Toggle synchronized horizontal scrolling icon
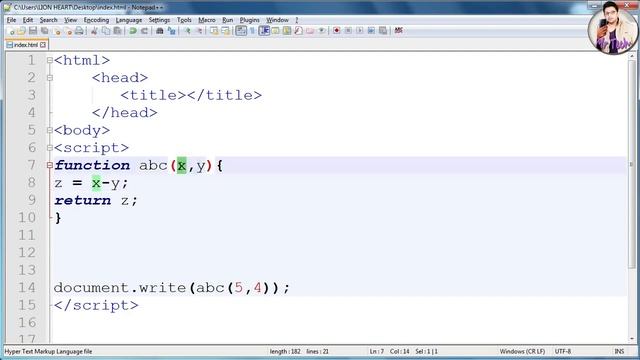The height and width of the screenshot is (360, 640). (x=226, y=31)
